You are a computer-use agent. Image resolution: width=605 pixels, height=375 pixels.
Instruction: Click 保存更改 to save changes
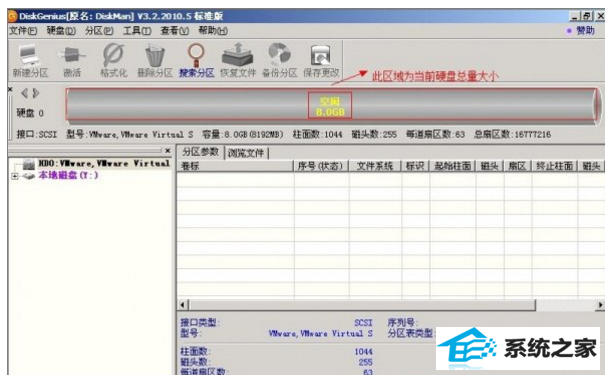[x=321, y=61]
